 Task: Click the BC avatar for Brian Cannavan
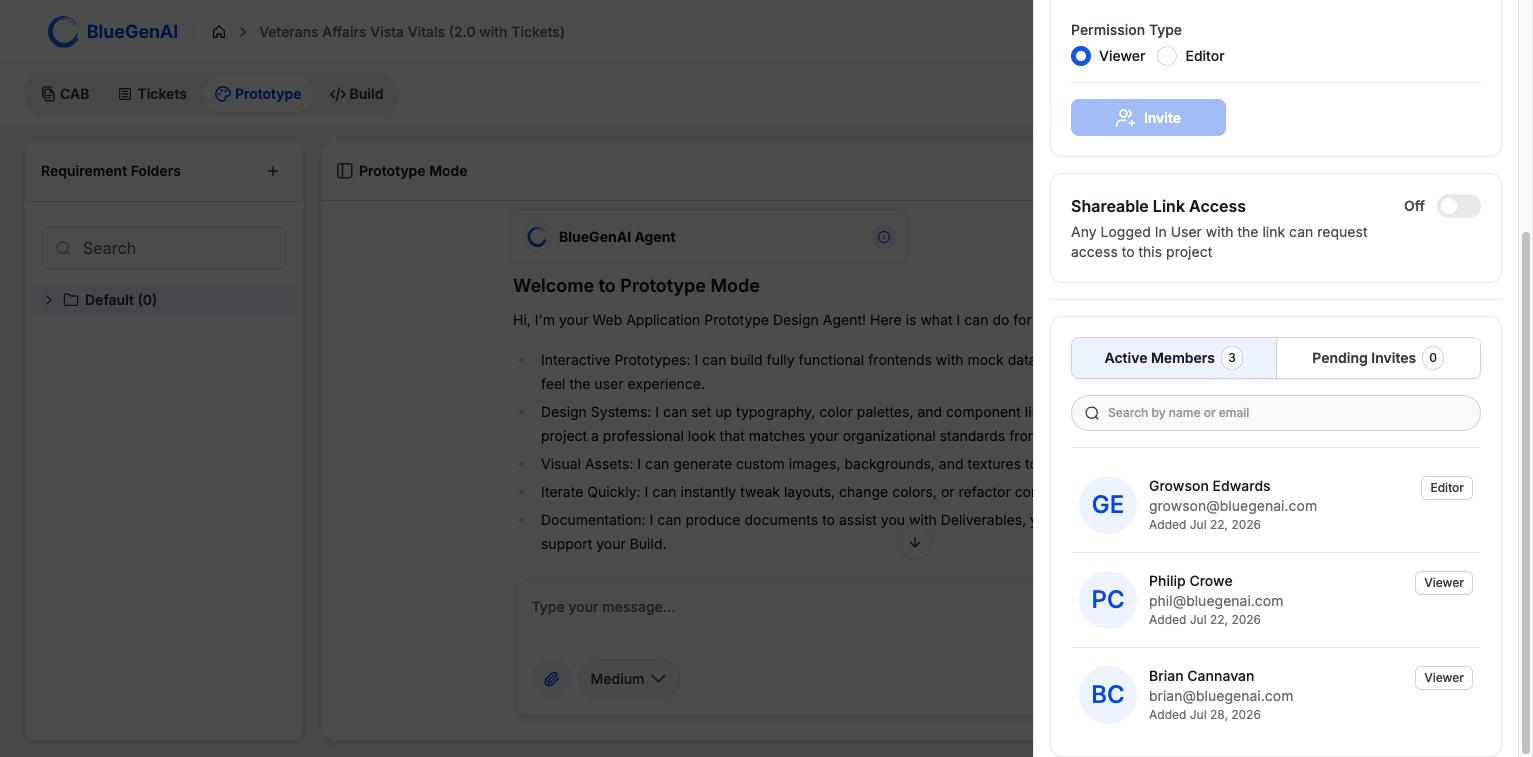pyautogui.click(x=1108, y=695)
